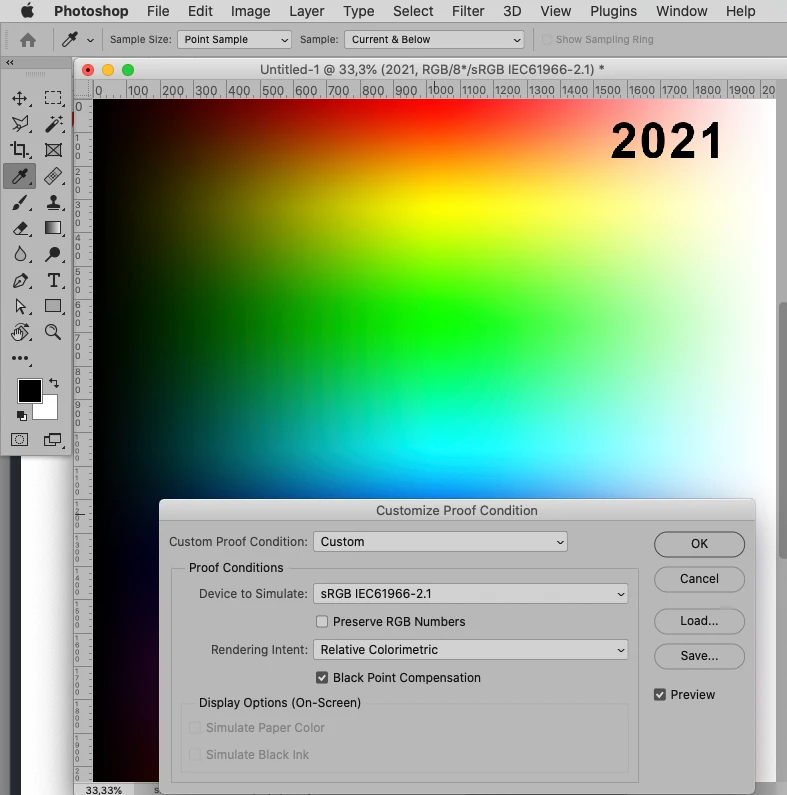Select the Rectangular Marquee tool
This screenshot has height=795, width=787.
click(x=53, y=98)
